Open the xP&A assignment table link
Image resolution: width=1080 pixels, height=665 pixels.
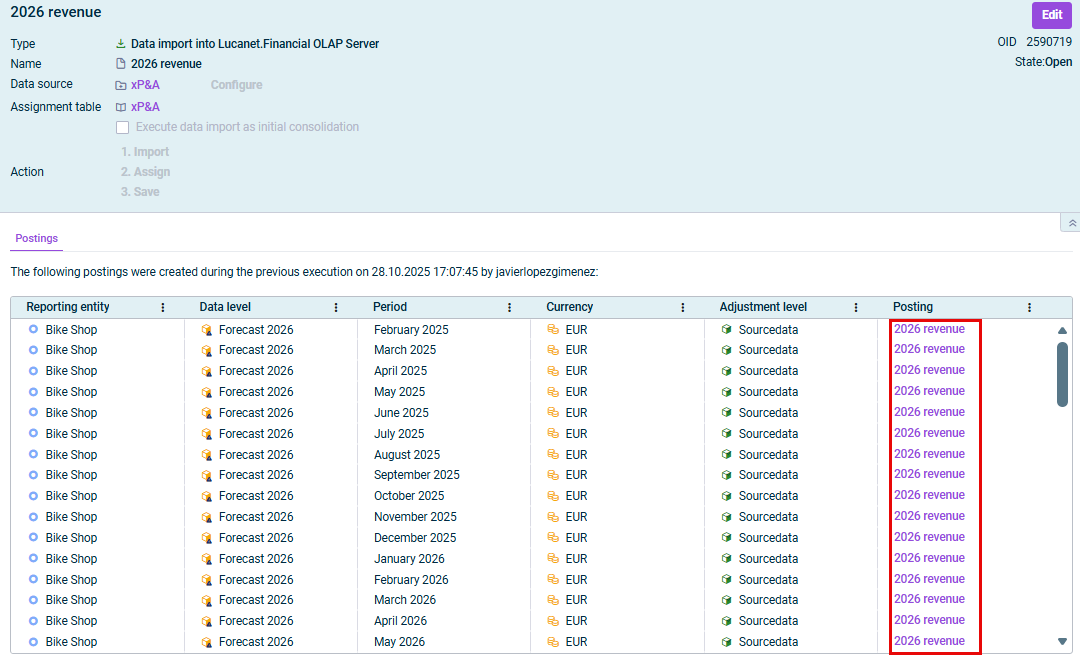click(145, 107)
